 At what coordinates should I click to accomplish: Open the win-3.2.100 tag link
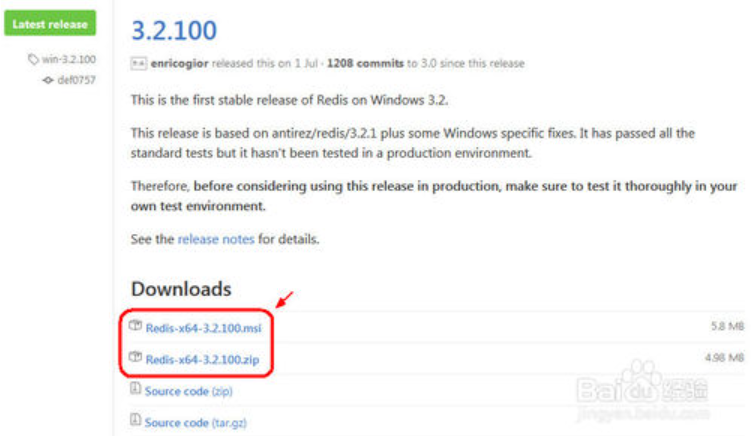69,60
